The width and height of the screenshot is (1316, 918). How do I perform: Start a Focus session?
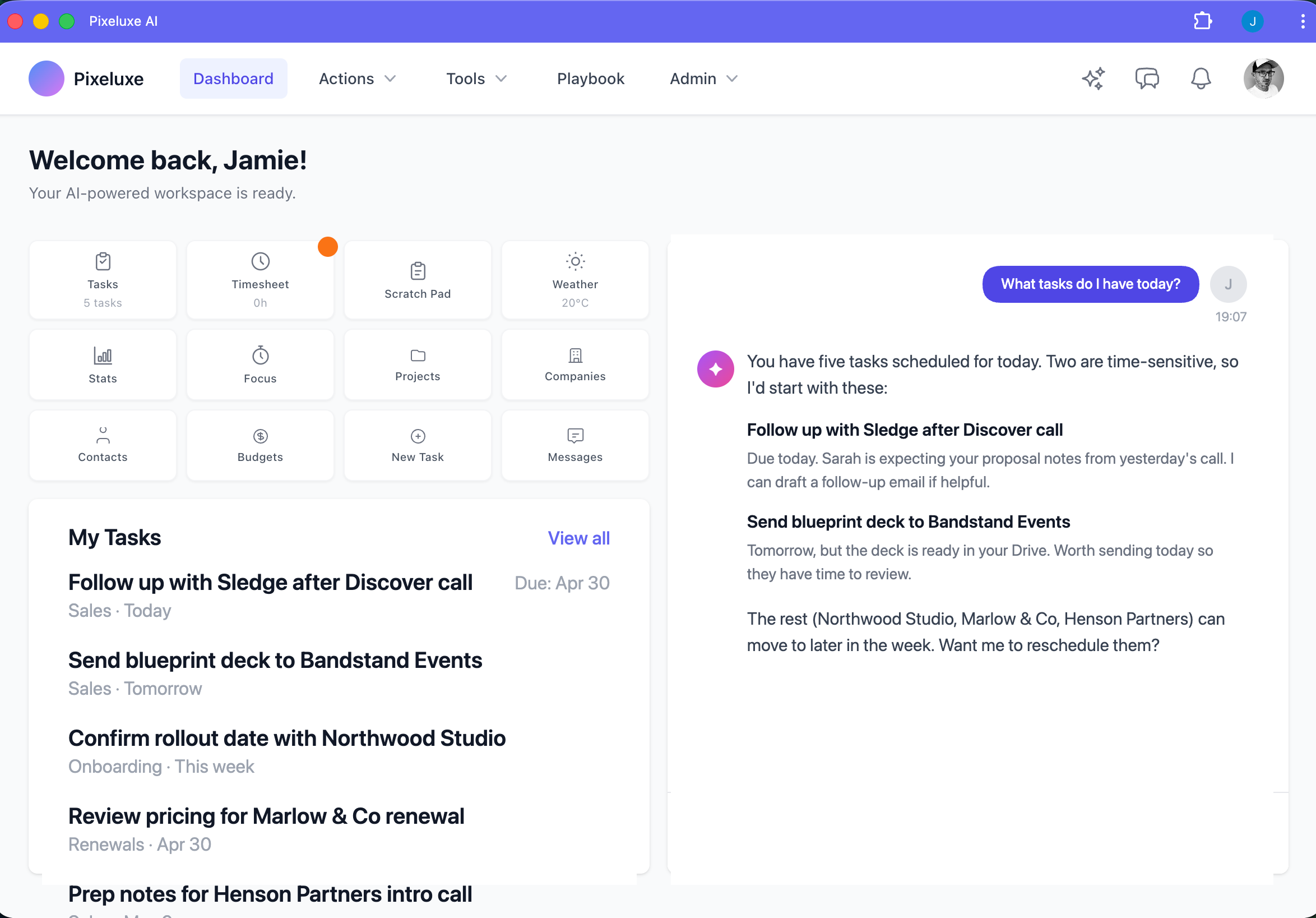click(x=260, y=364)
